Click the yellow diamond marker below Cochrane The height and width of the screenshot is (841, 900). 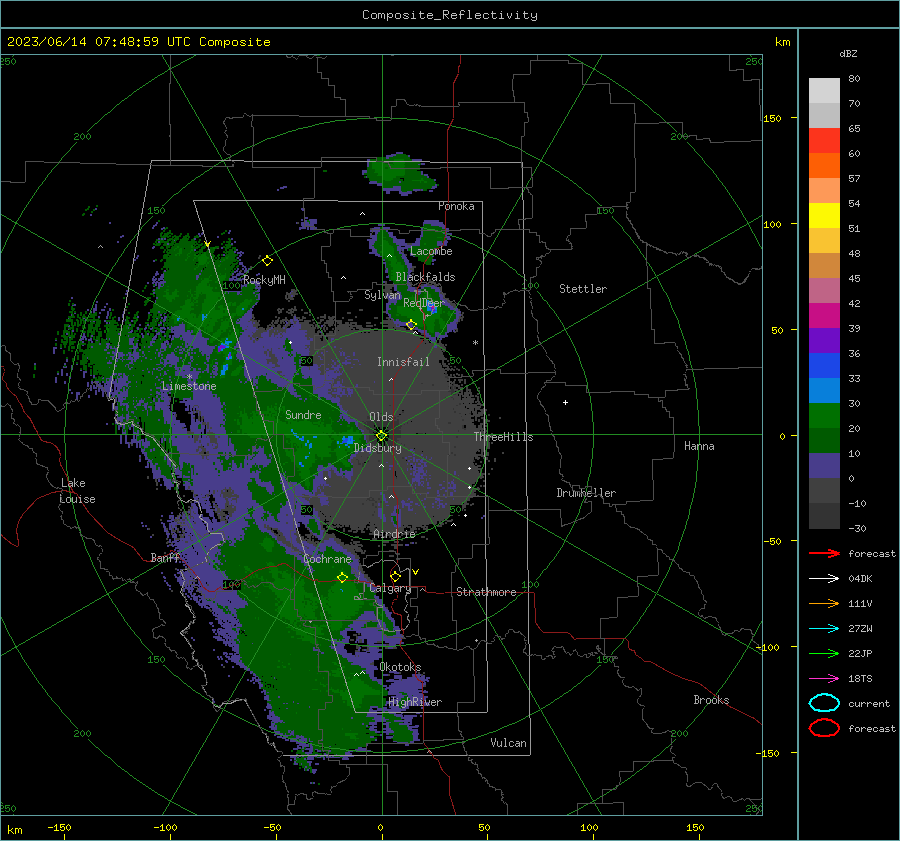pos(342,578)
